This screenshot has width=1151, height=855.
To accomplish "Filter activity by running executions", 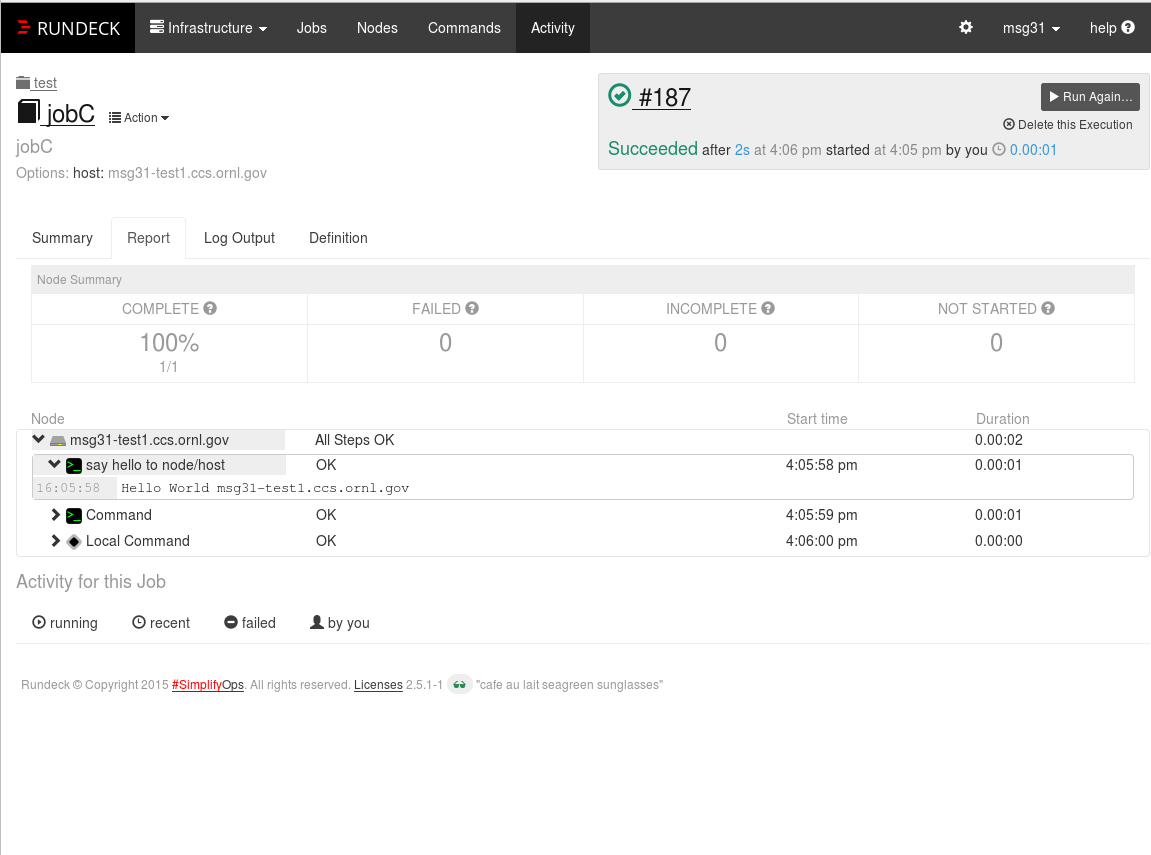I will (x=65, y=623).
